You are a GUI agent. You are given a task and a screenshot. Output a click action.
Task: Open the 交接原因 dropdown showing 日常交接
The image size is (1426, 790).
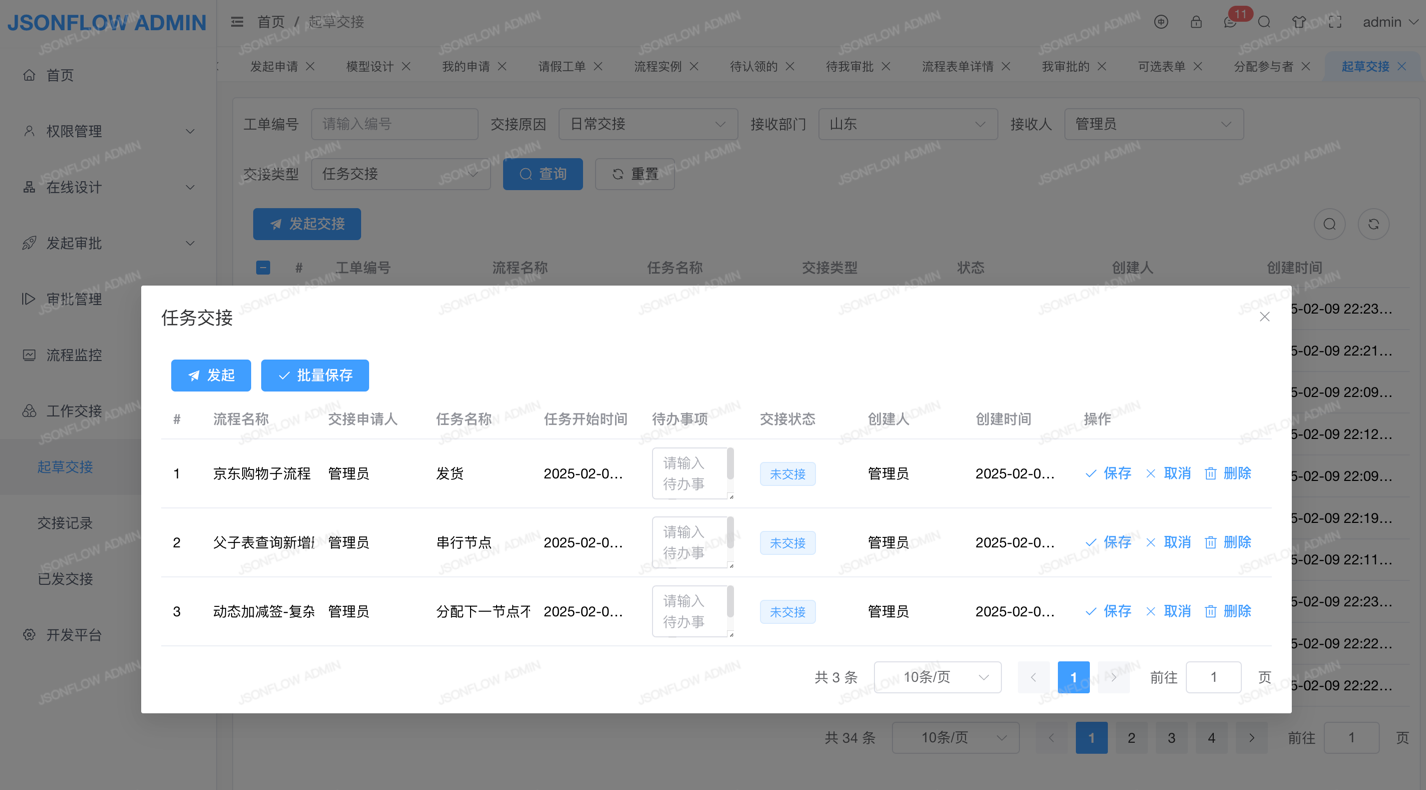[x=647, y=124]
